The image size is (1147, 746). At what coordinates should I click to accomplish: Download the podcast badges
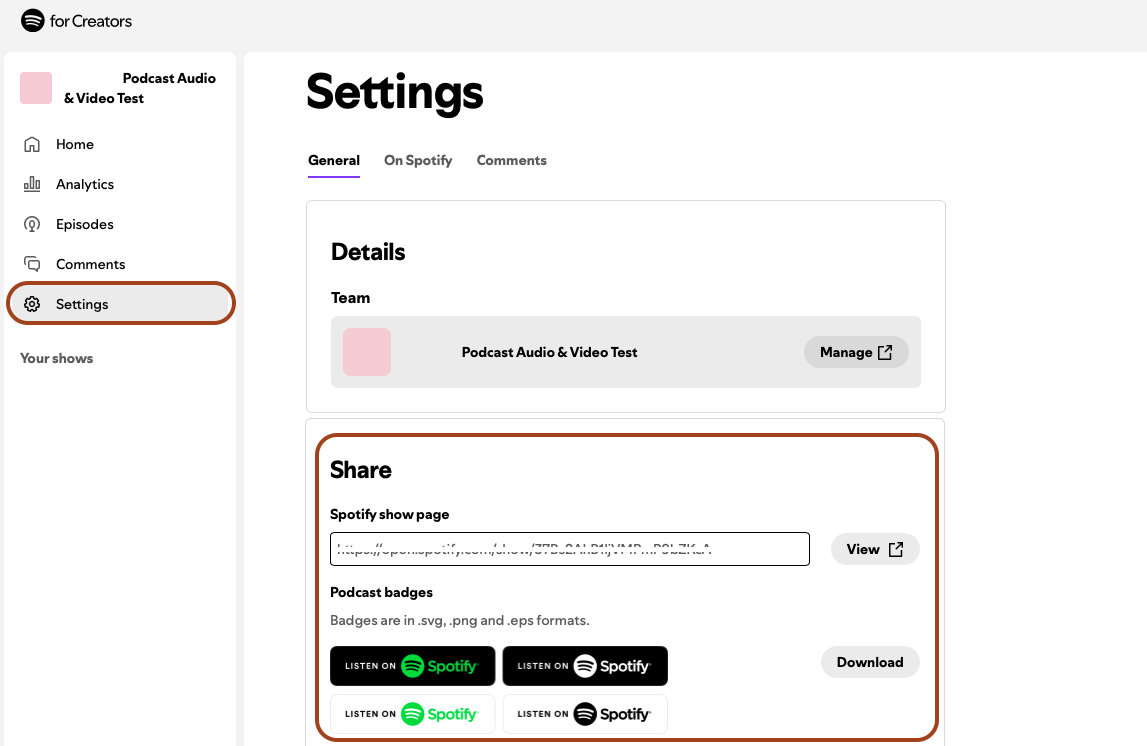coord(870,662)
